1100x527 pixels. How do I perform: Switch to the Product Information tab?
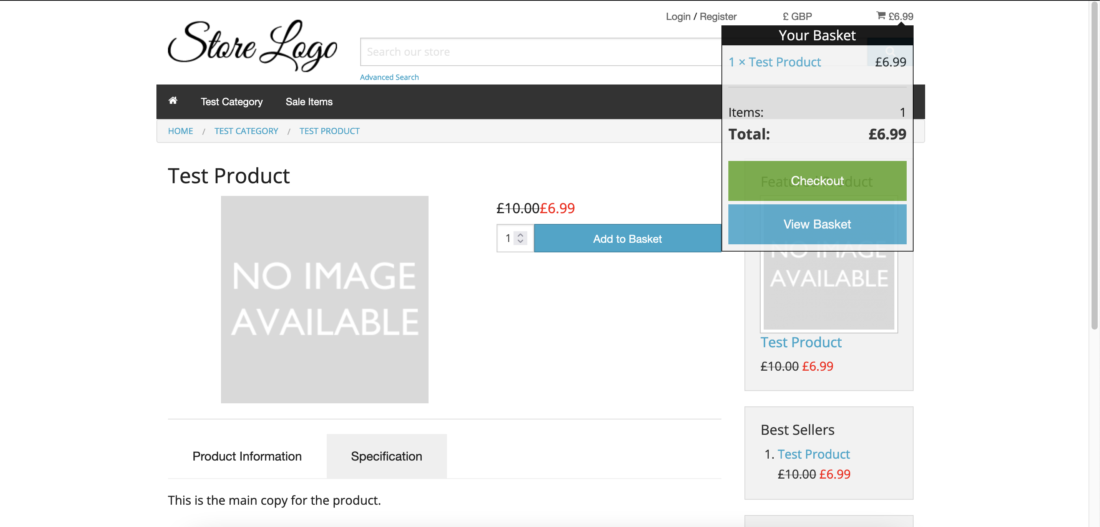click(247, 456)
